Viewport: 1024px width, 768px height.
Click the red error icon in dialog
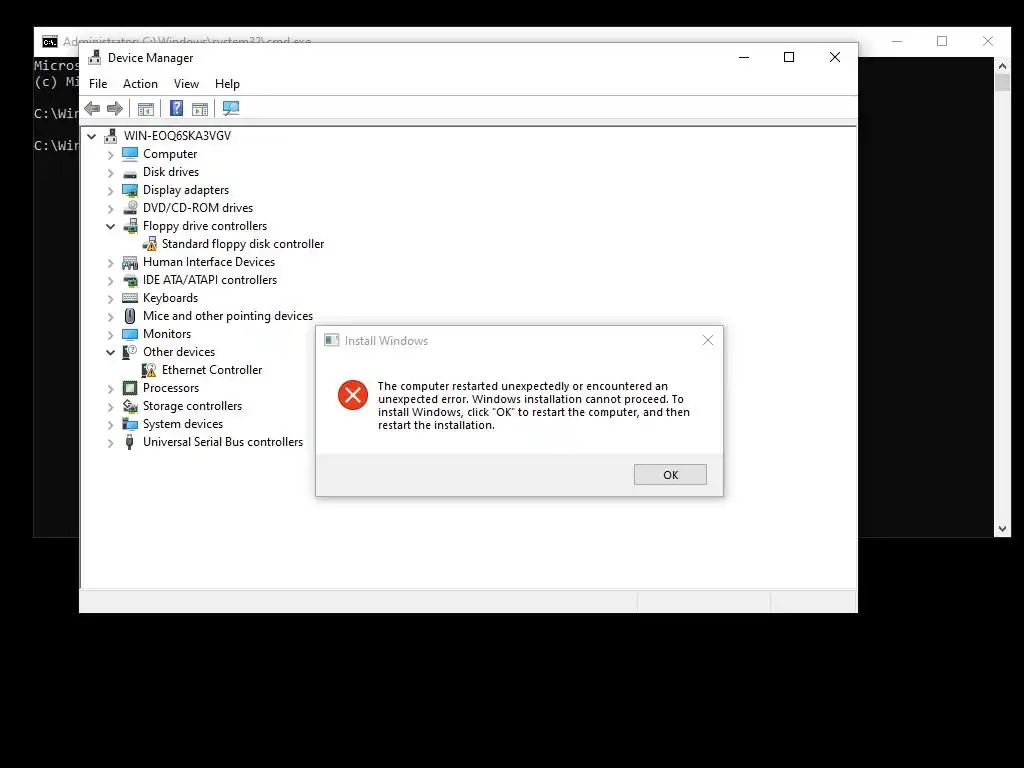click(x=353, y=395)
